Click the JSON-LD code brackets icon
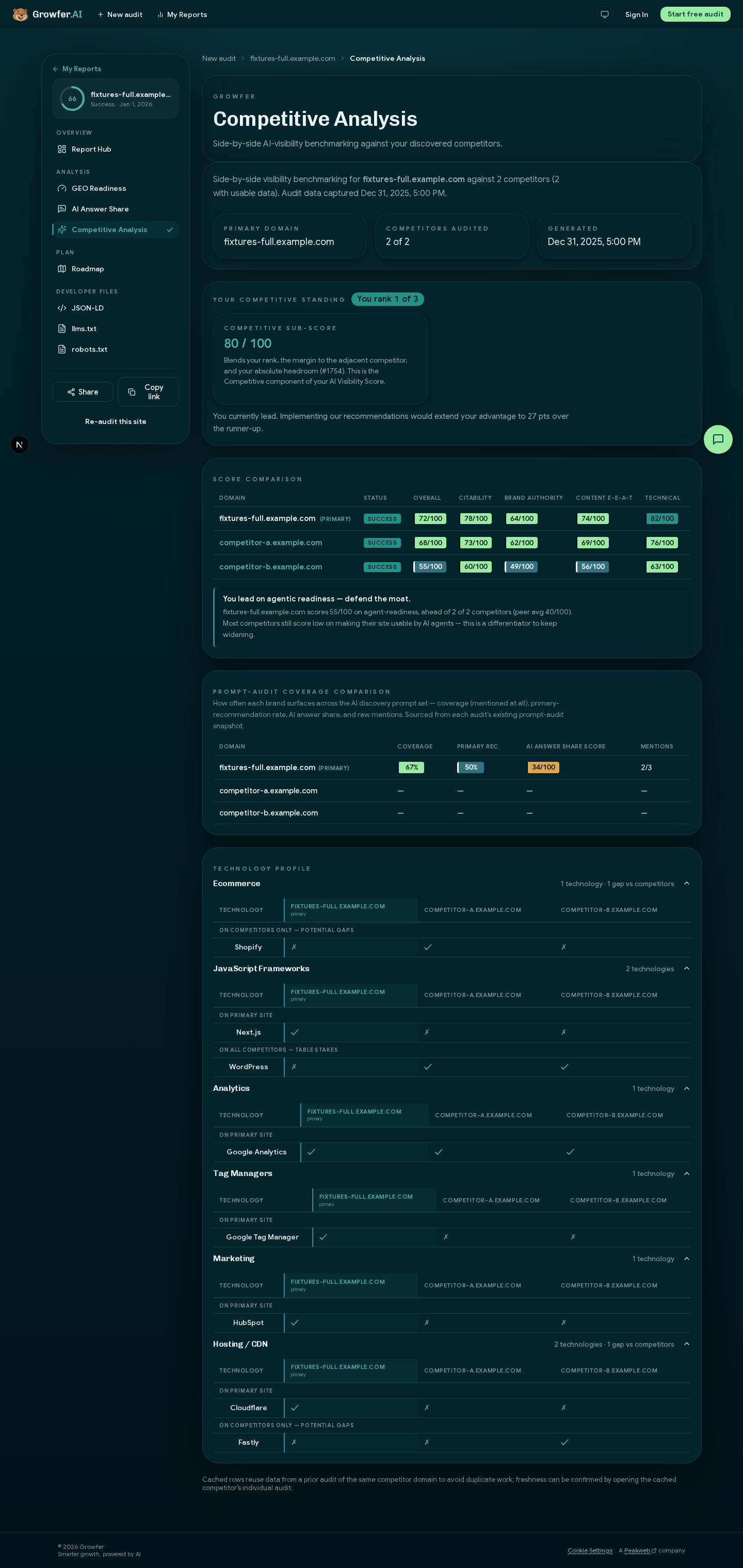 pos(61,308)
